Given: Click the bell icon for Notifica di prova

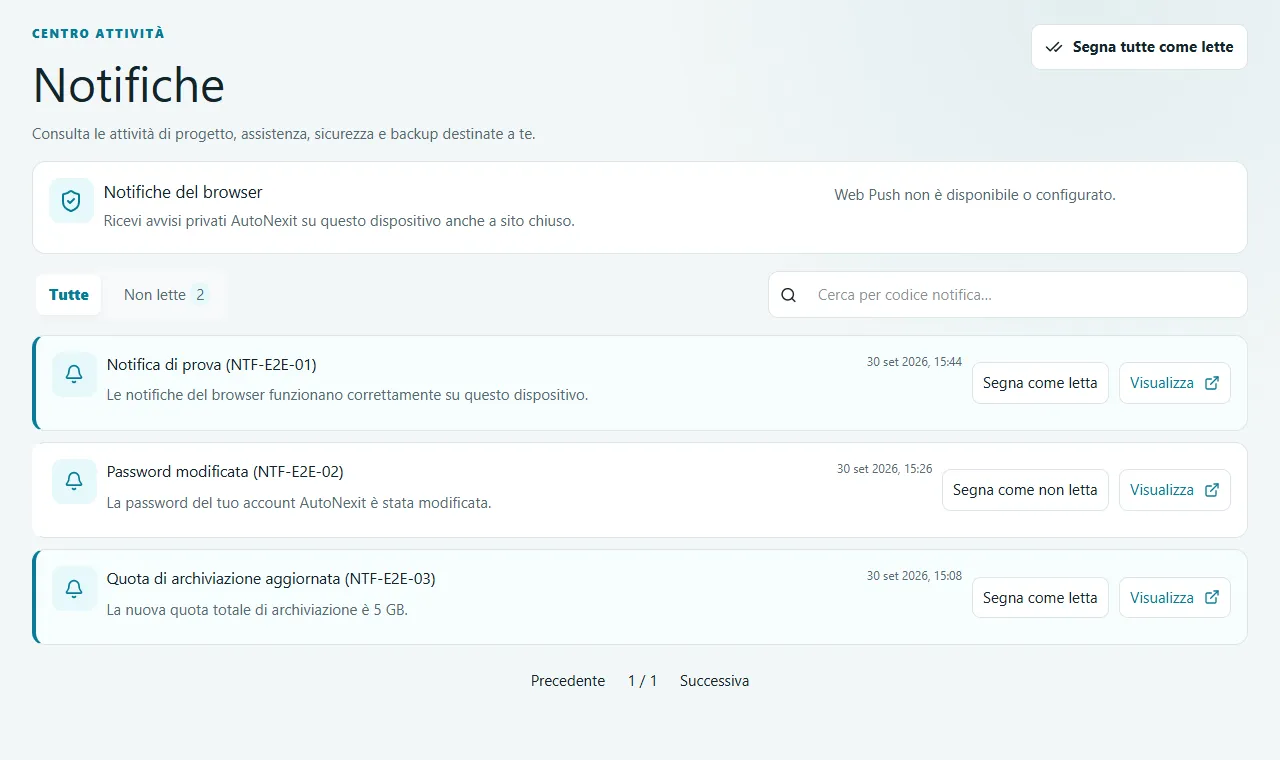Looking at the screenshot, I should click(74, 374).
